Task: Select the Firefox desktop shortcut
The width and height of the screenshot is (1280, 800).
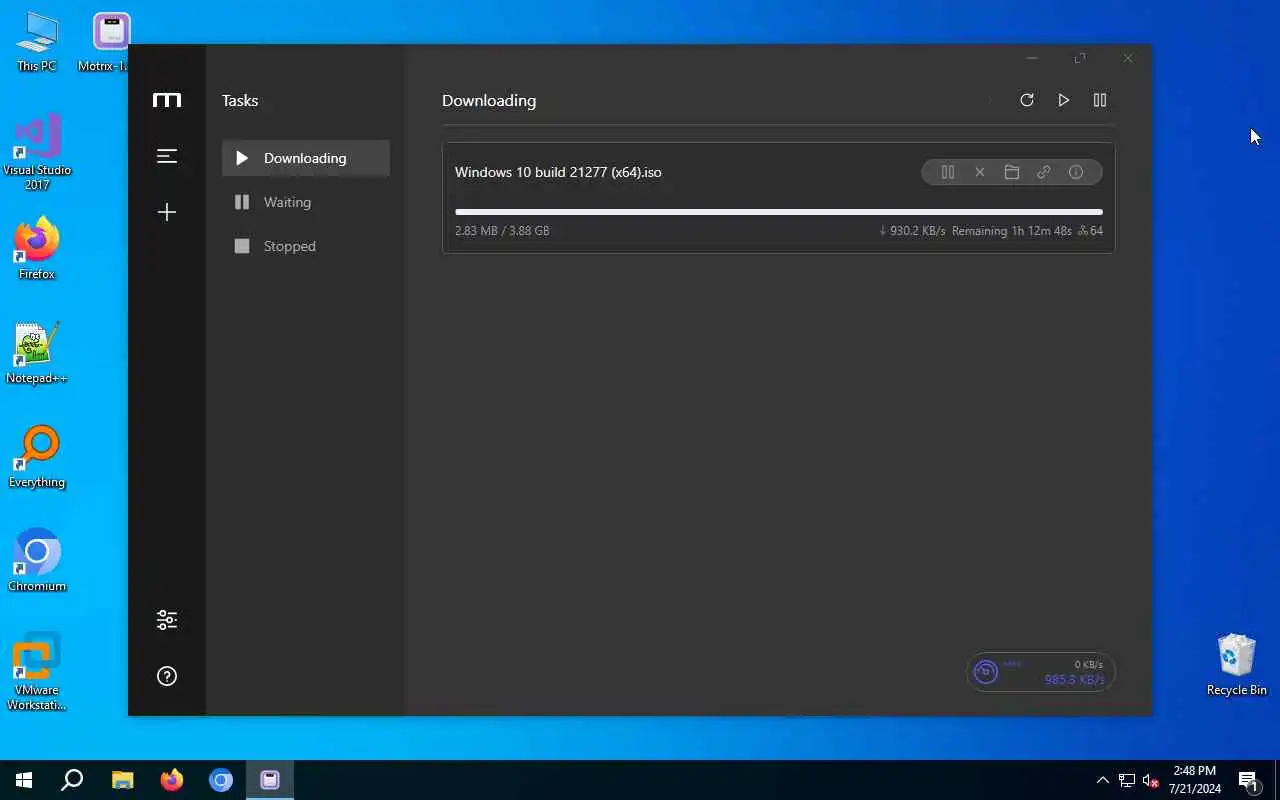Action: click(37, 248)
